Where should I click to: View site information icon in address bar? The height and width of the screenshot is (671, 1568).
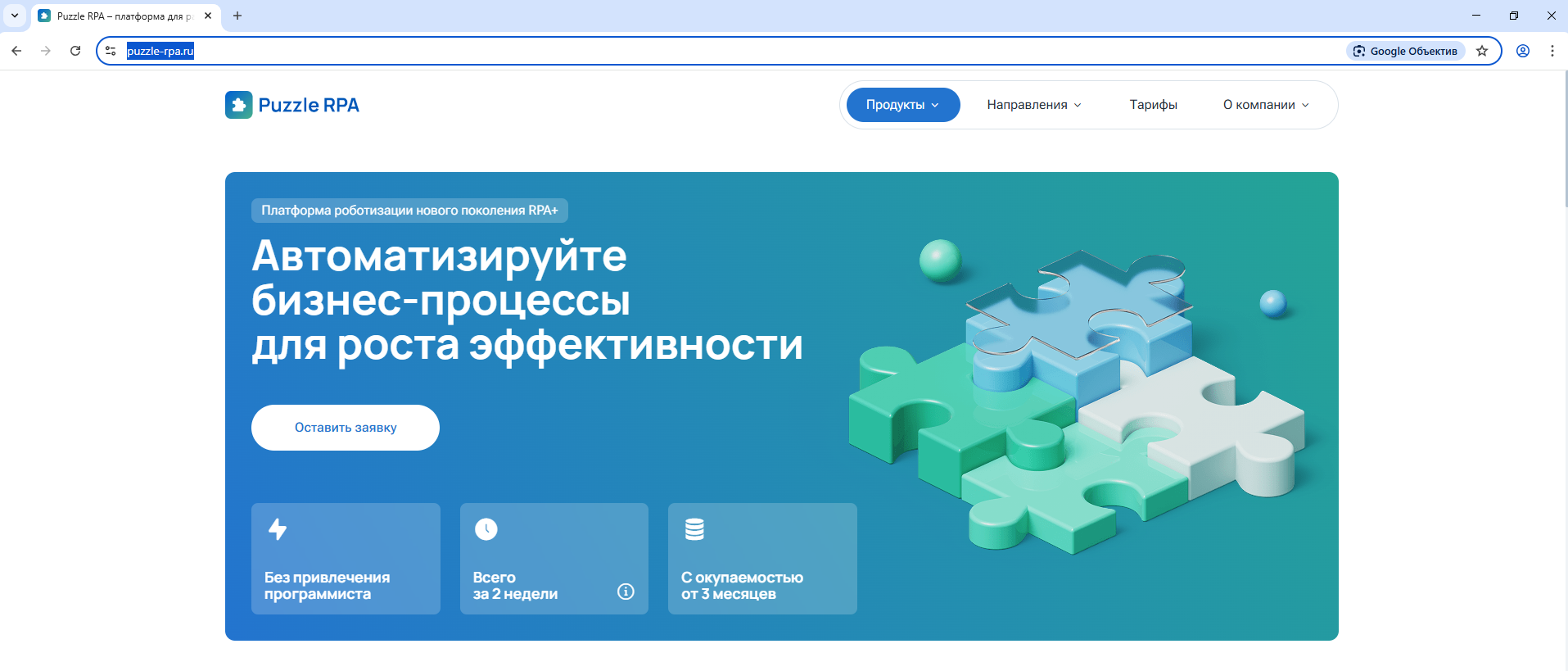(111, 51)
